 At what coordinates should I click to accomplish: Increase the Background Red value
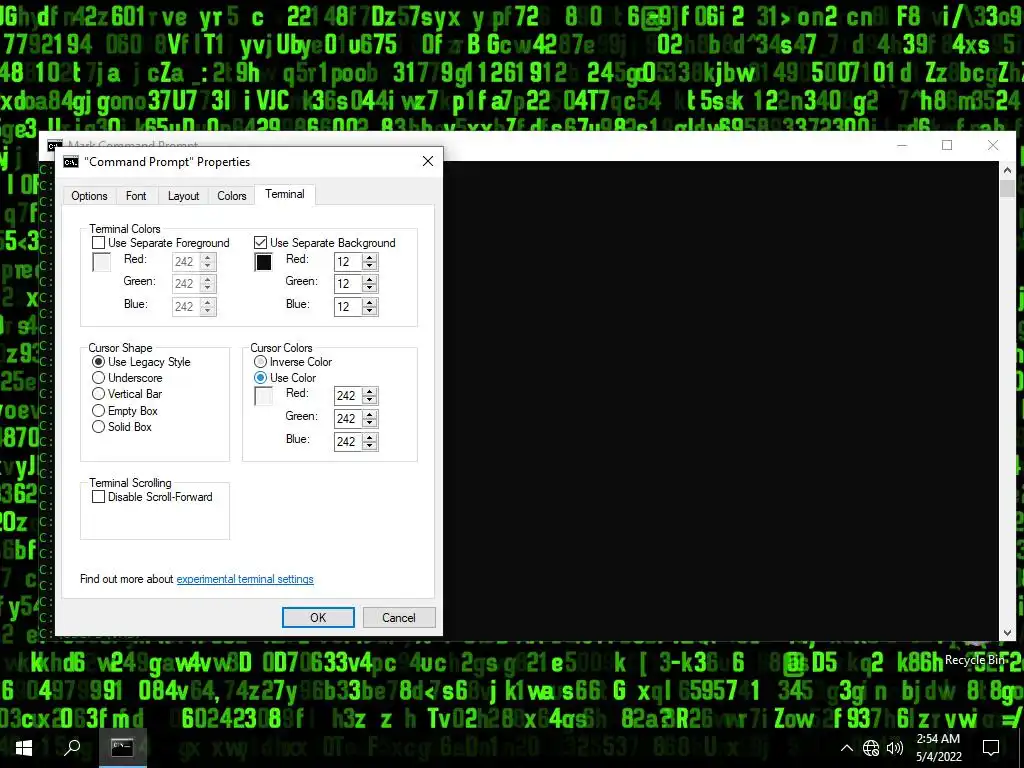click(x=370, y=258)
